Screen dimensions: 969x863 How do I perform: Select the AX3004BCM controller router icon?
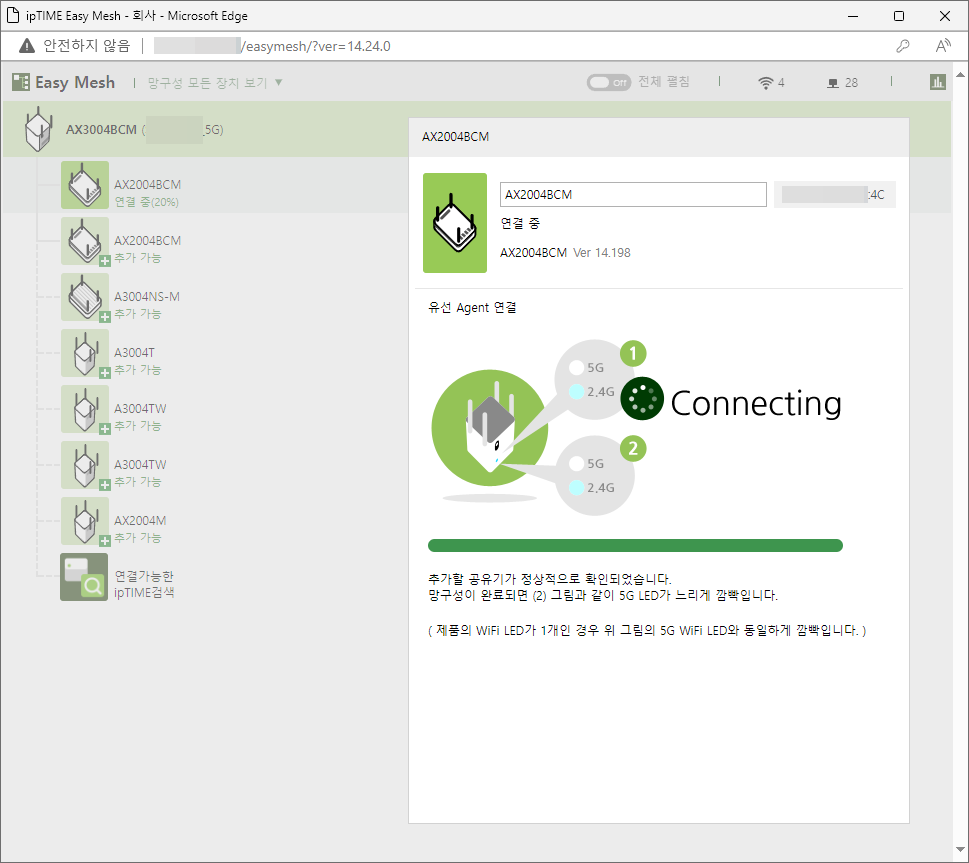38,129
